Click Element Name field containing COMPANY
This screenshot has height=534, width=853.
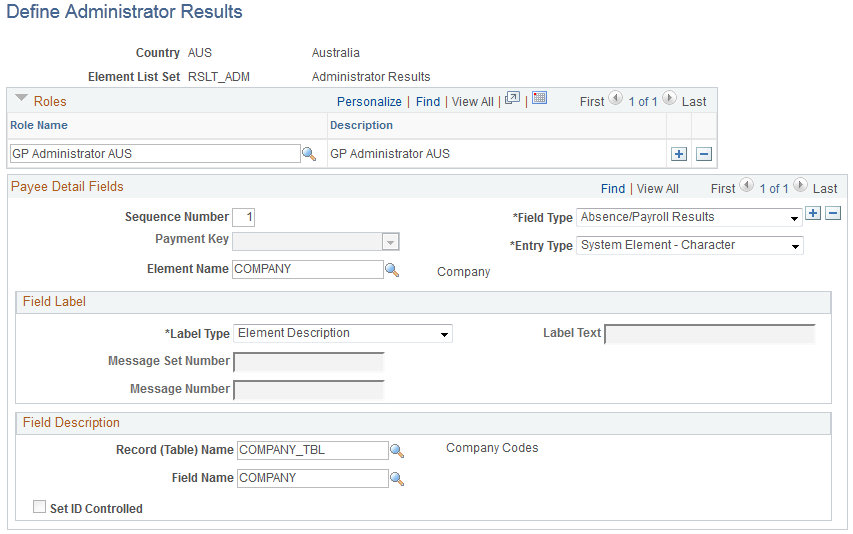pos(307,269)
